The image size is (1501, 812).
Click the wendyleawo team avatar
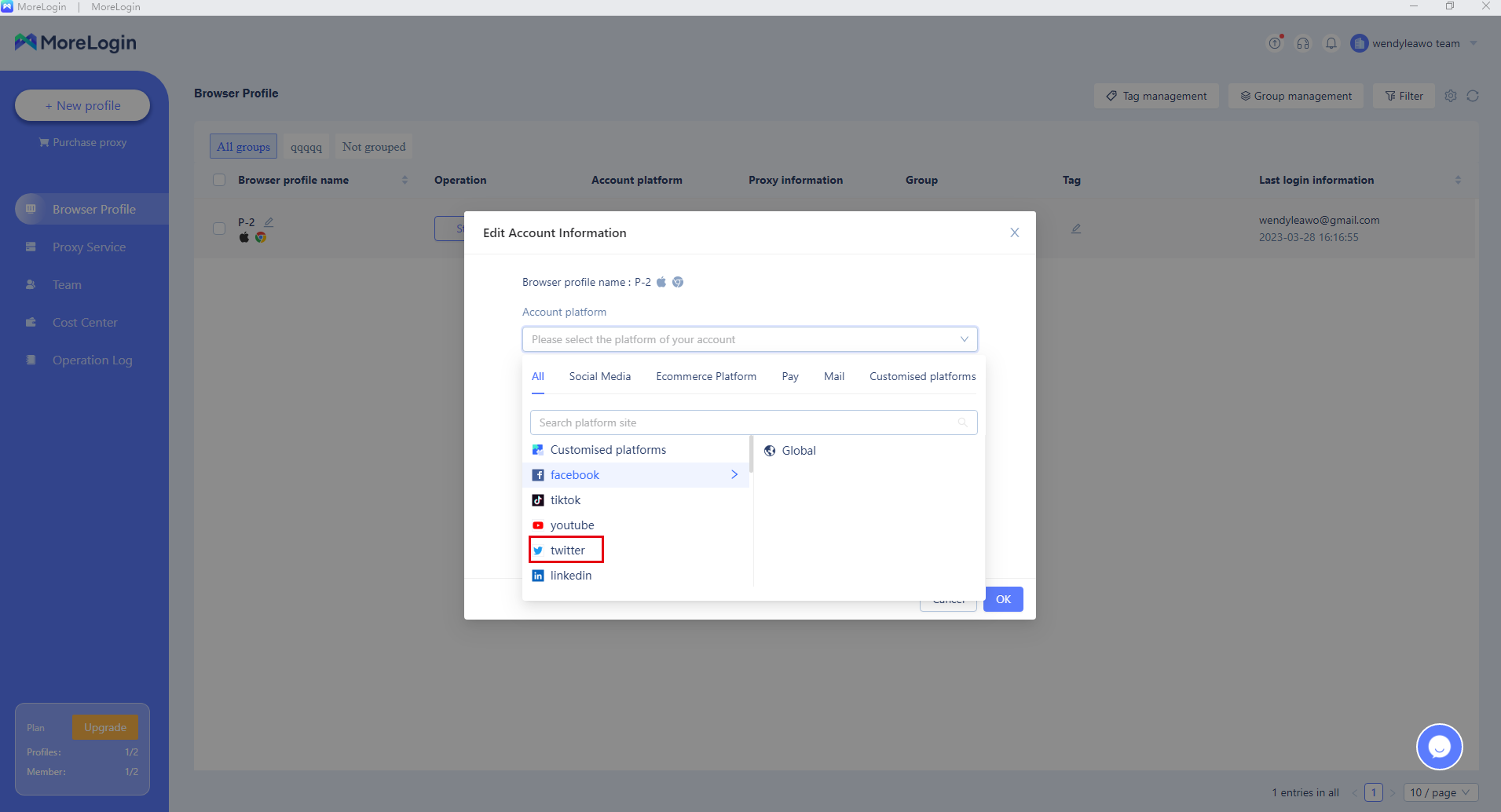pos(1359,43)
